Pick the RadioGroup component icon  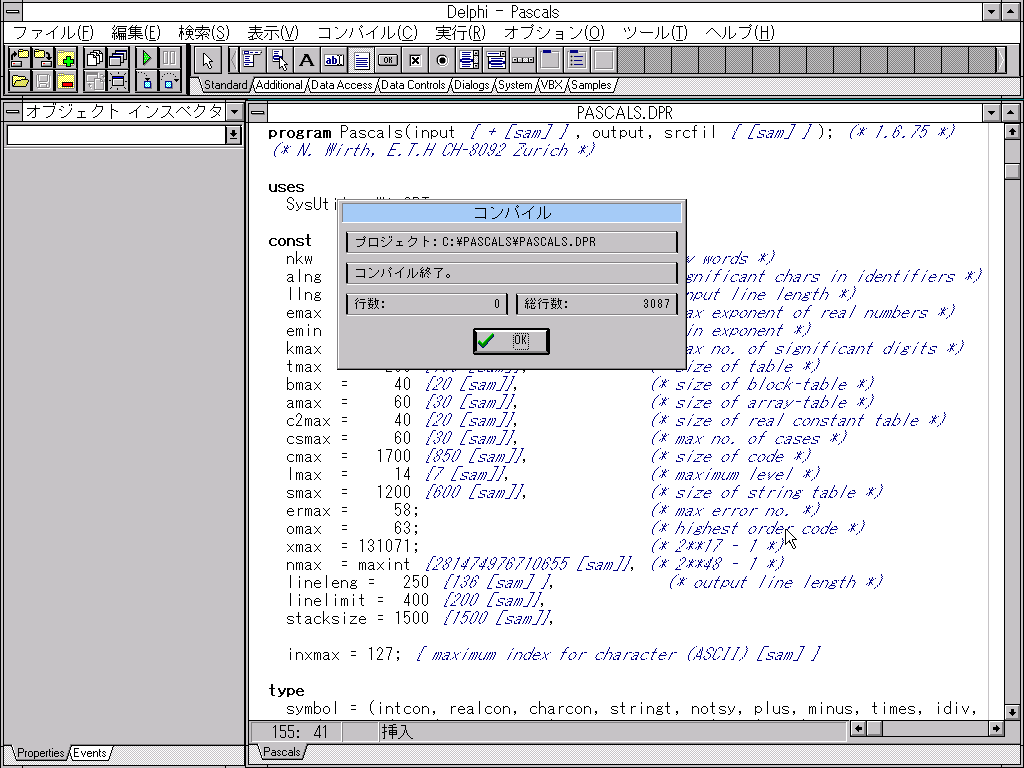click(578, 61)
